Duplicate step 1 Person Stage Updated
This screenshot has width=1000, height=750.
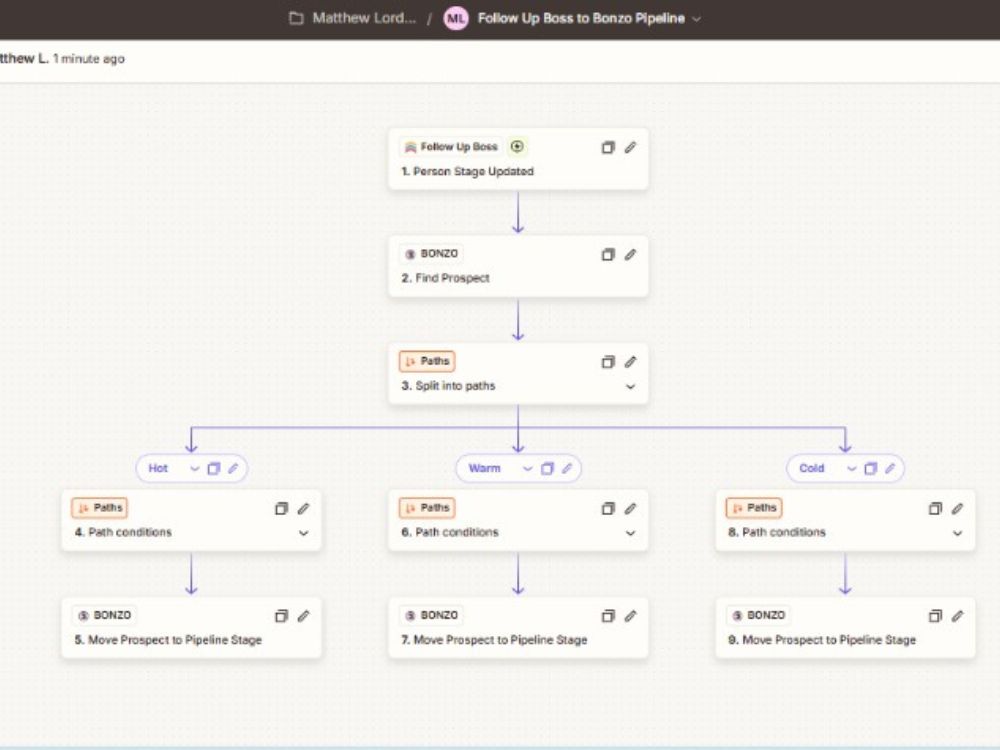coord(608,147)
